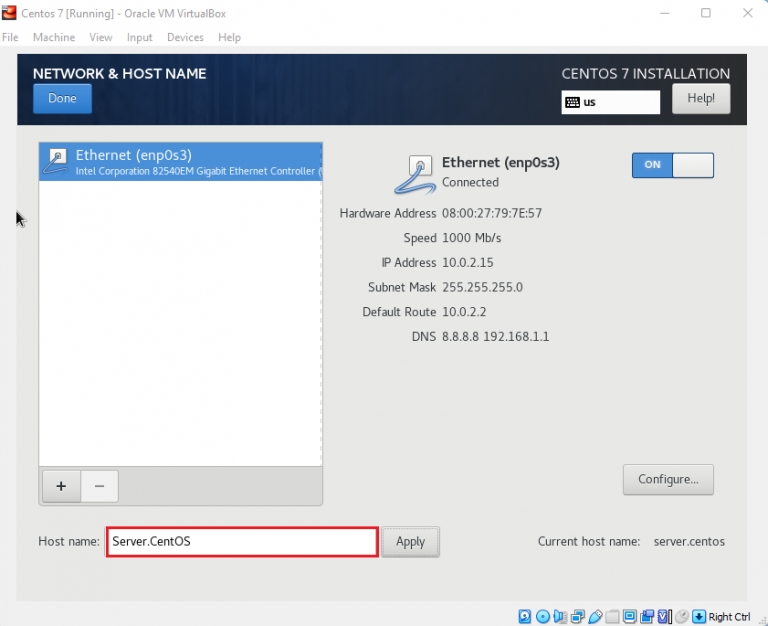Select the Ethernet (enp0s3) list entry

coord(180,162)
